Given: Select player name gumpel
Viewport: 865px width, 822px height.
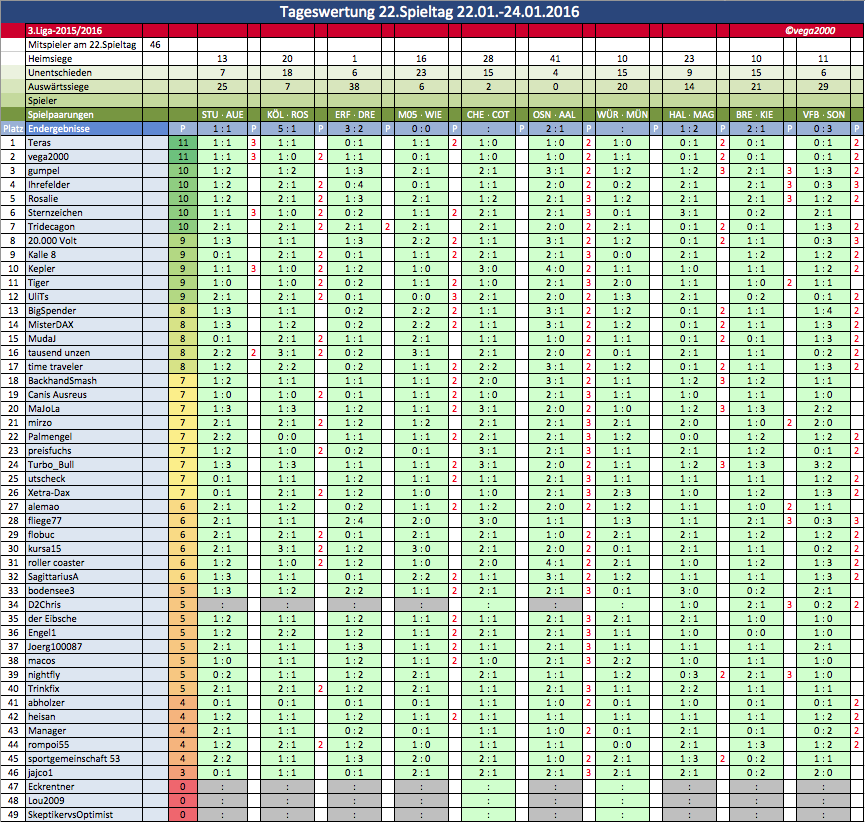Looking at the screenshot, I should click(x=44, y=171).
